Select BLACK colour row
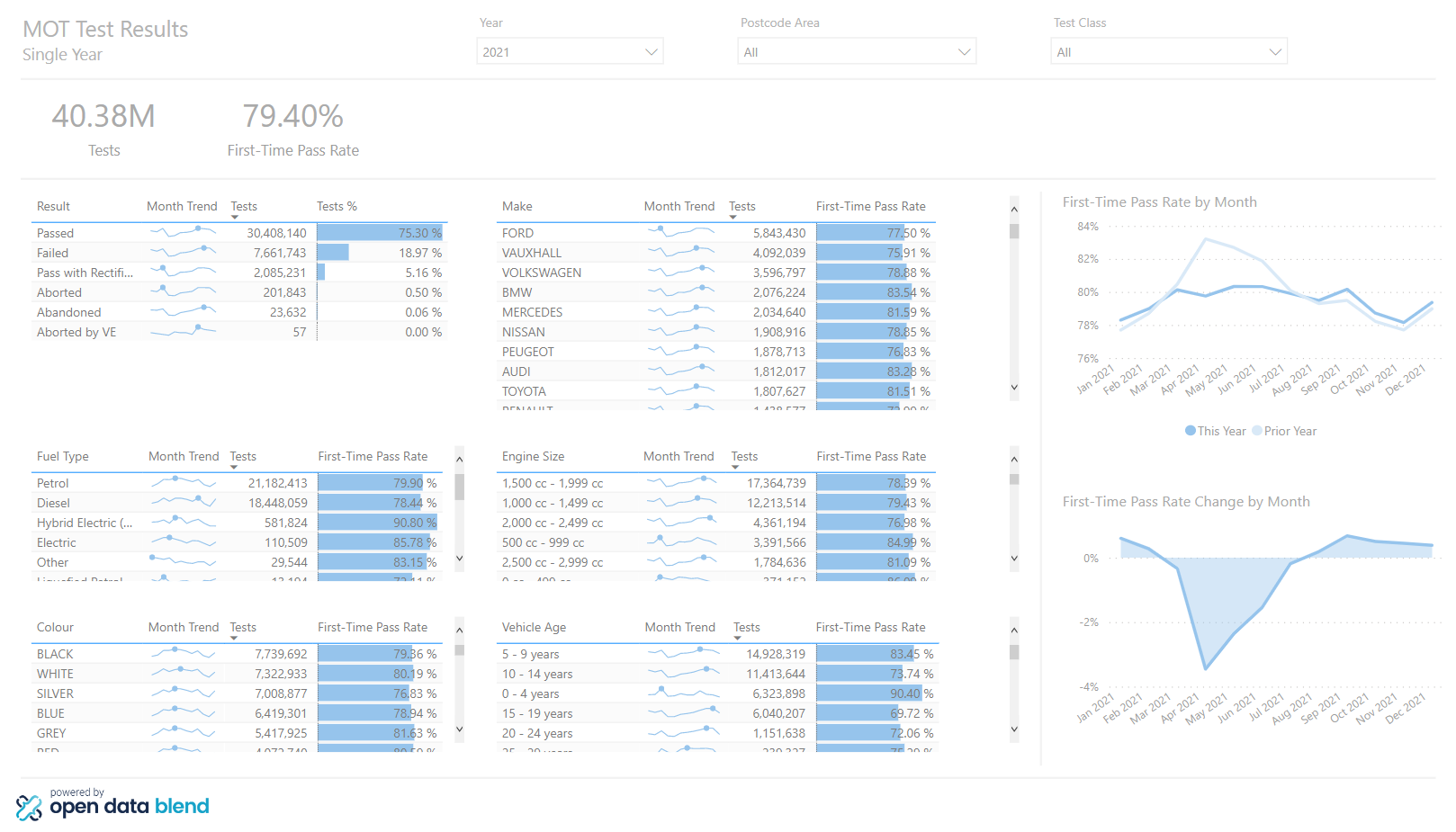Viewport: 1456px width, 832px height. 236,654
